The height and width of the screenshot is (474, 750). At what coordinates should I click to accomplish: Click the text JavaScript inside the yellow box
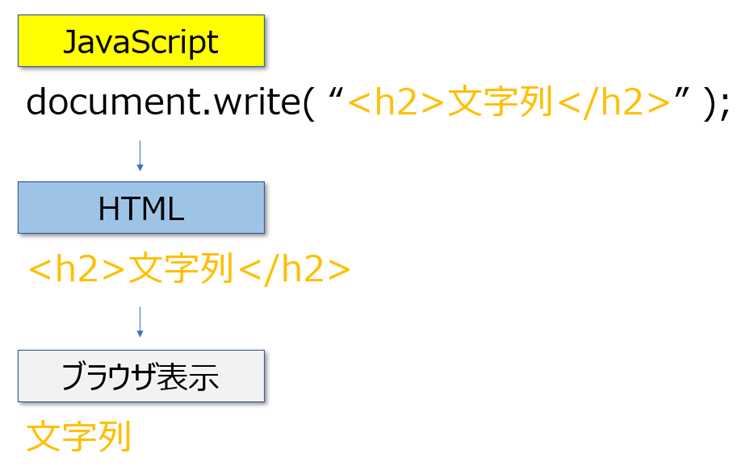(141, 42)
